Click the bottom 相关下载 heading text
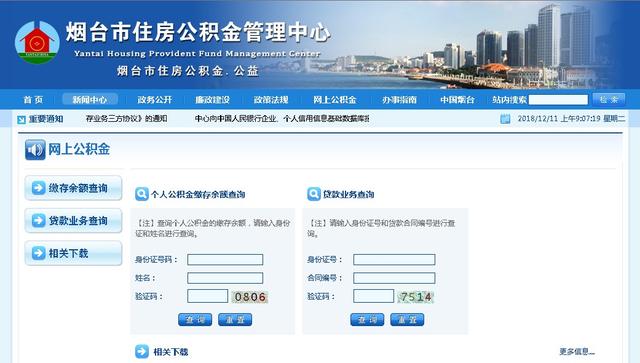The image size is (640, 363). [171, 352]
